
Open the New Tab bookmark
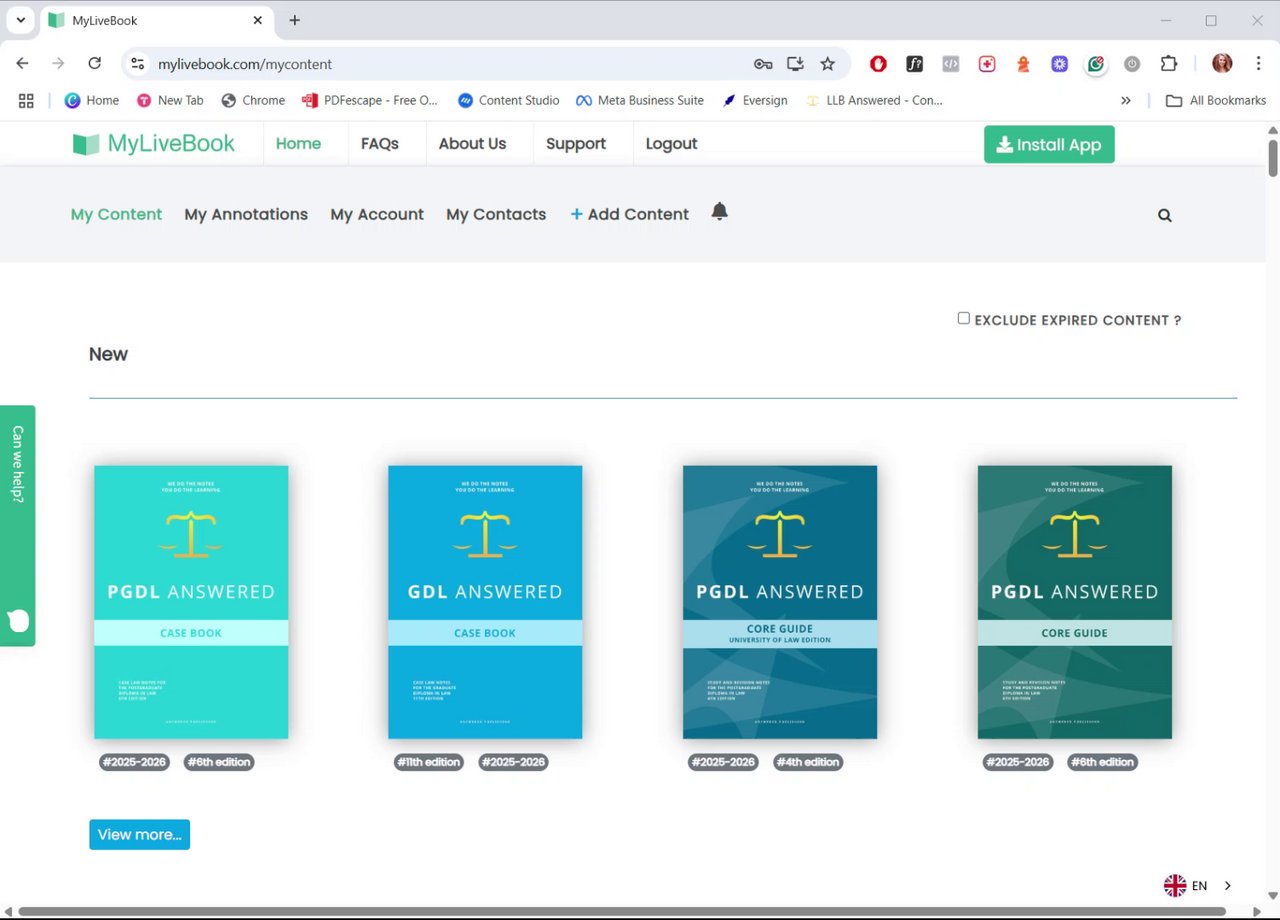pos(170,100)
